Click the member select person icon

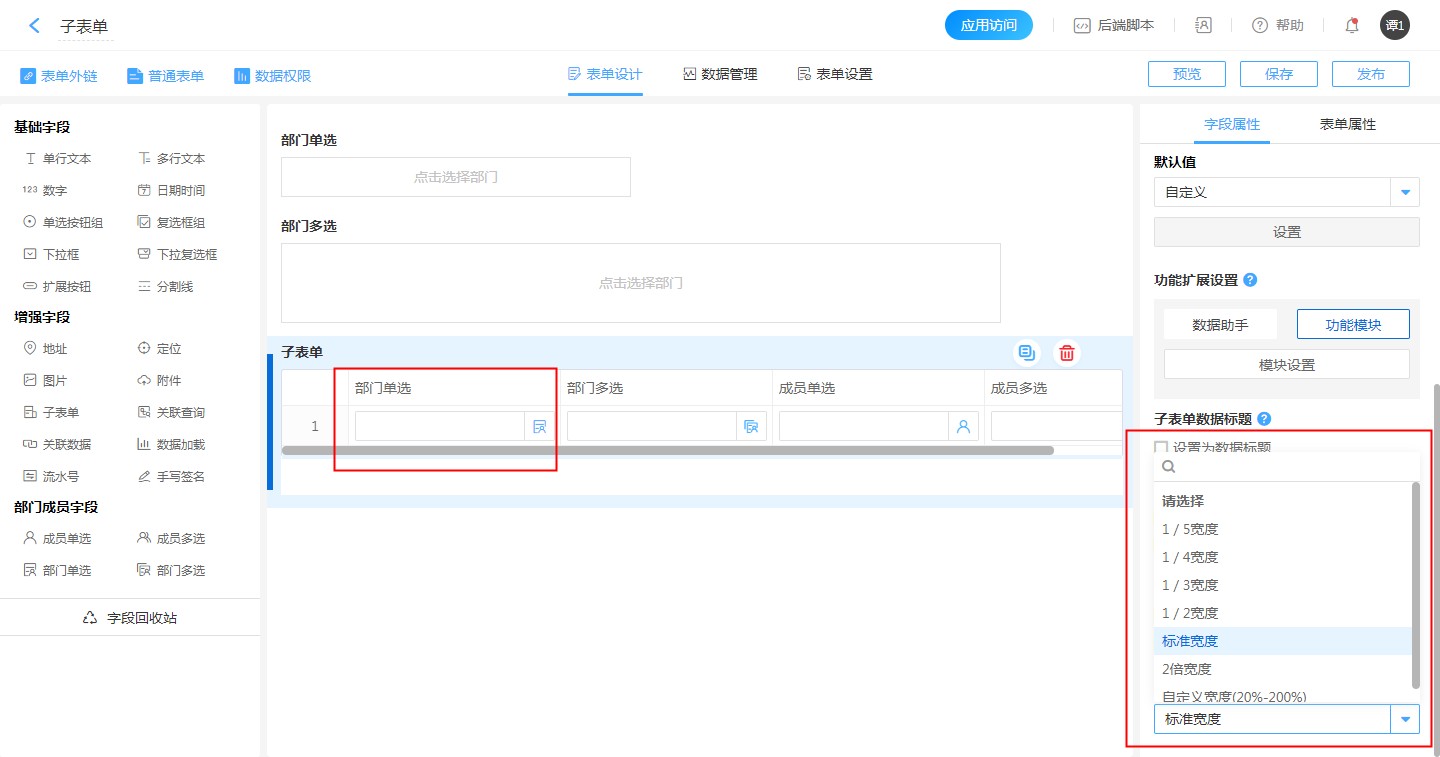(963, 427)
